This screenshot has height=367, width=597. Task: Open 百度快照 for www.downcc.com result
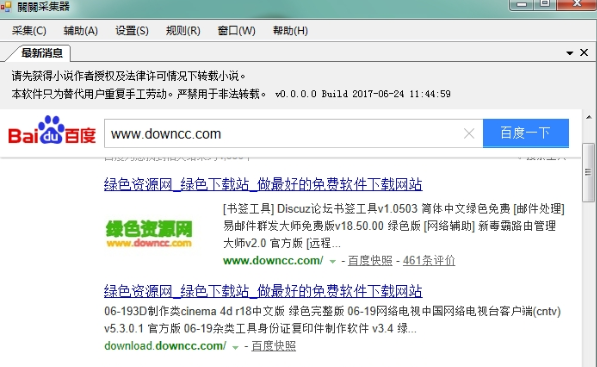tap(370, 260)
